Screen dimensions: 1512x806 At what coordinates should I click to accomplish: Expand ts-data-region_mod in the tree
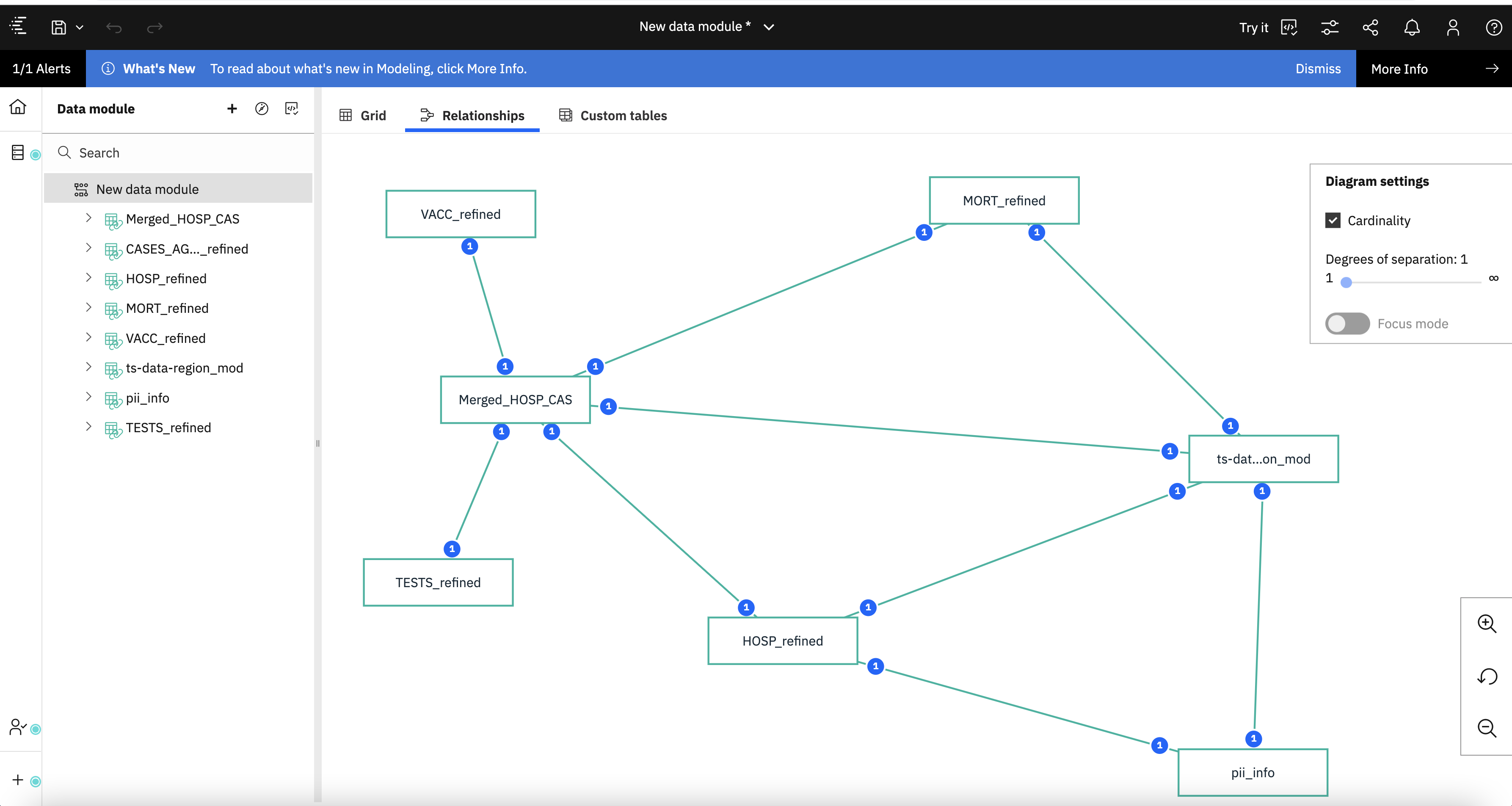click(x=88, y=367)
